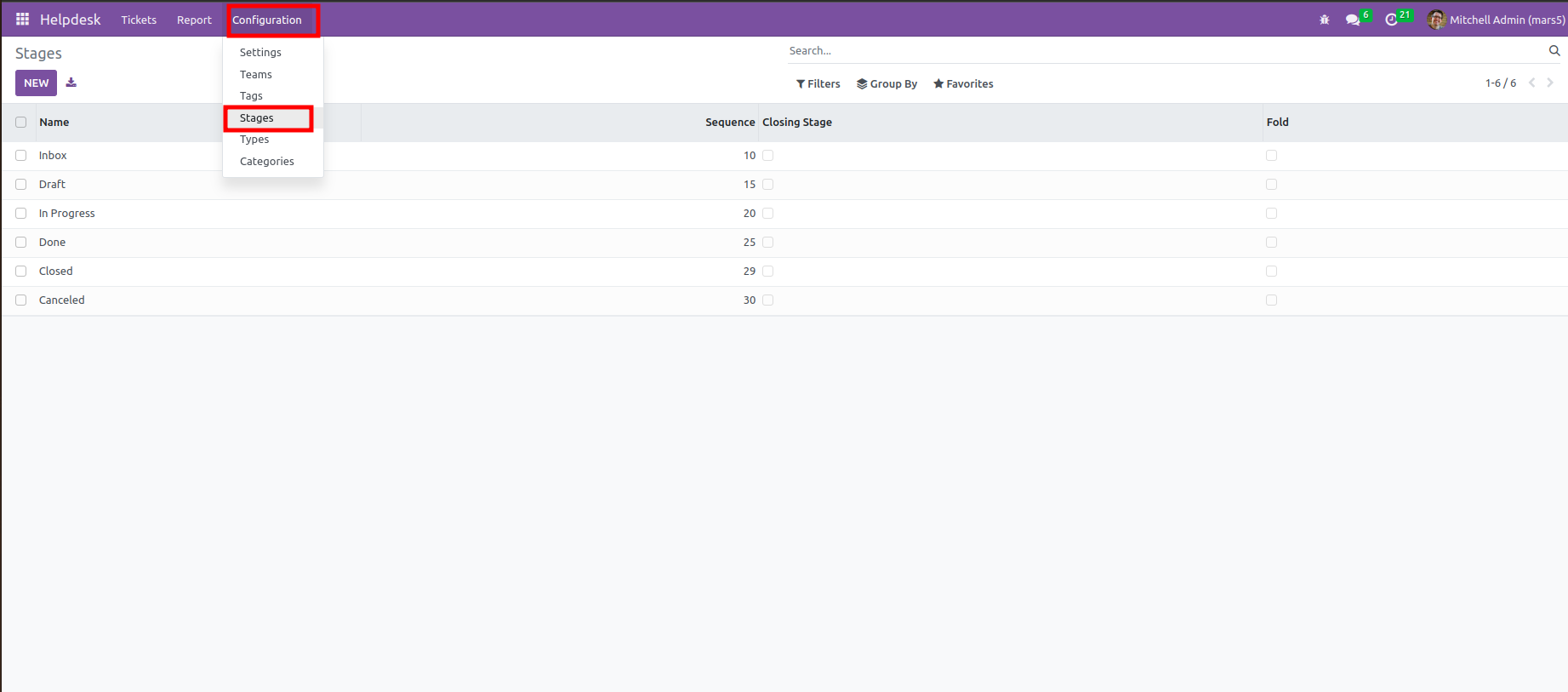Open the Report menu
1568x692 pixels.
[194, 20]
